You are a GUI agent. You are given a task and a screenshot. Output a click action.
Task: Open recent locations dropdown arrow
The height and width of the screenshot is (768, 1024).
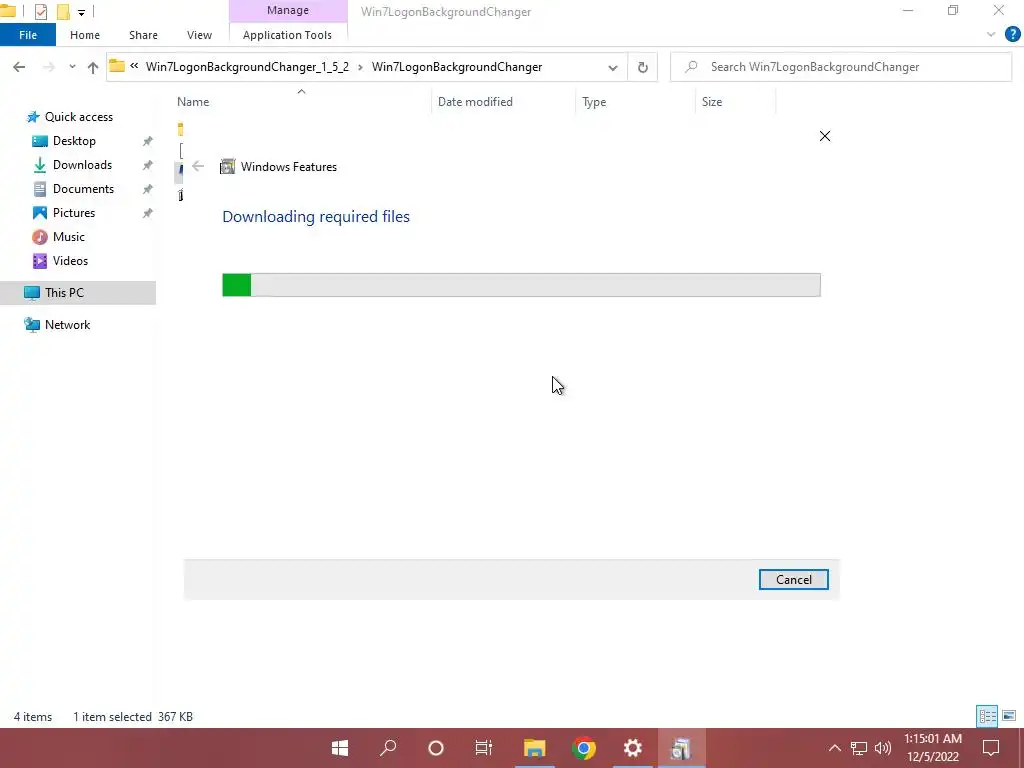click(x=72, y=67)
